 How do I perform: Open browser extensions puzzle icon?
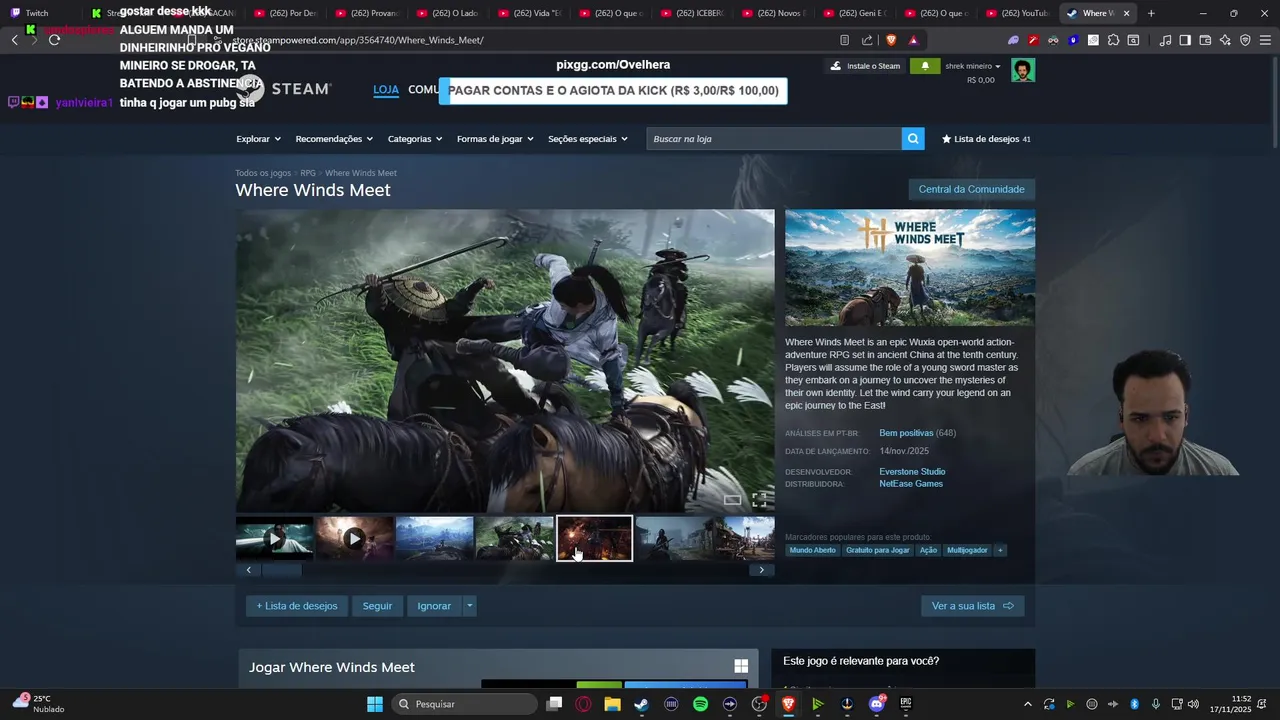(1113, 40)
